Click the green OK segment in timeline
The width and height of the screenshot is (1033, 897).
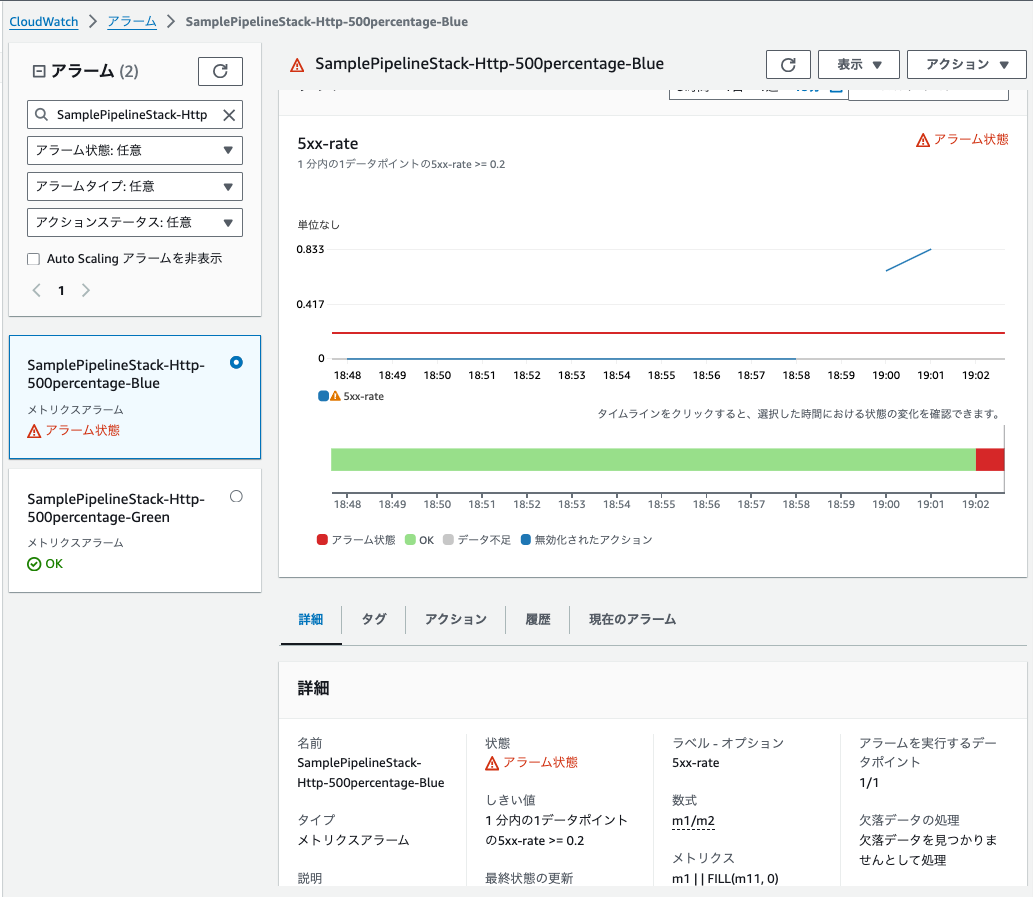[653, 460]
